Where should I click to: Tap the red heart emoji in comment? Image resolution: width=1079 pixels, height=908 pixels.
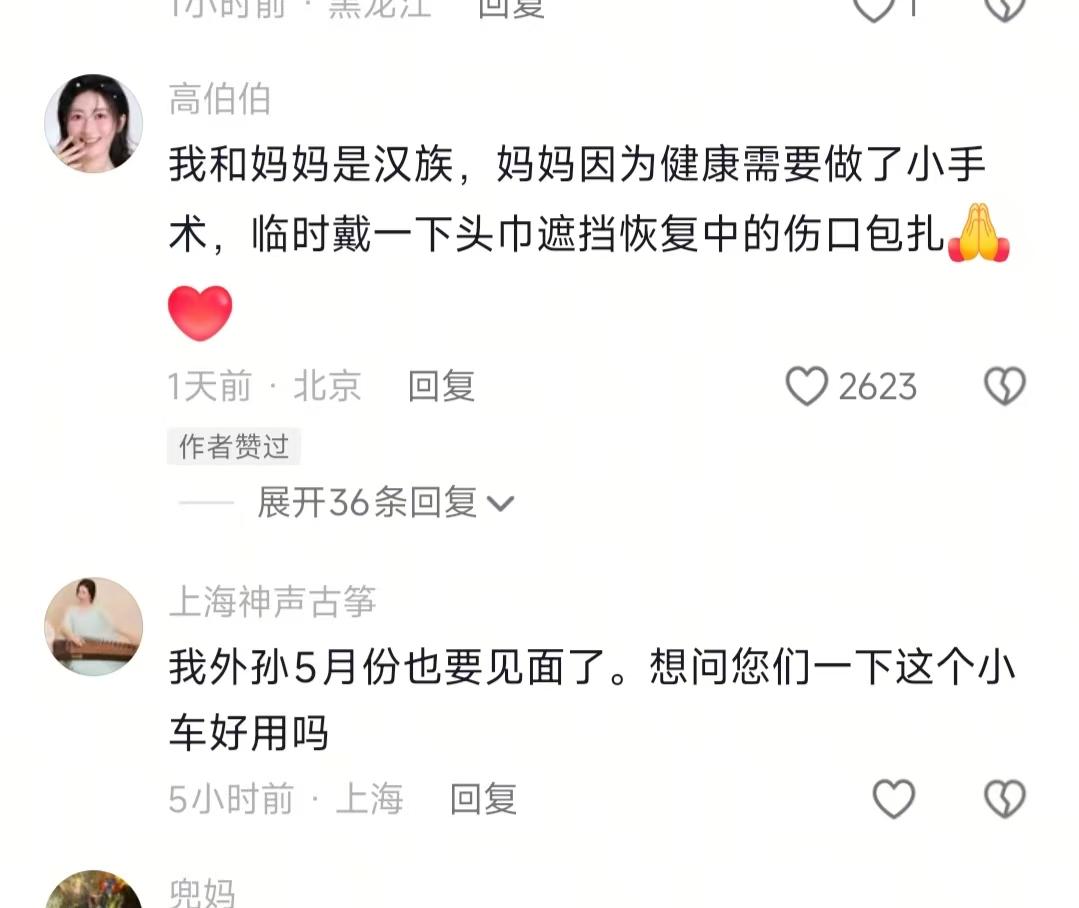pyautogui.click(x=200, y=313)
